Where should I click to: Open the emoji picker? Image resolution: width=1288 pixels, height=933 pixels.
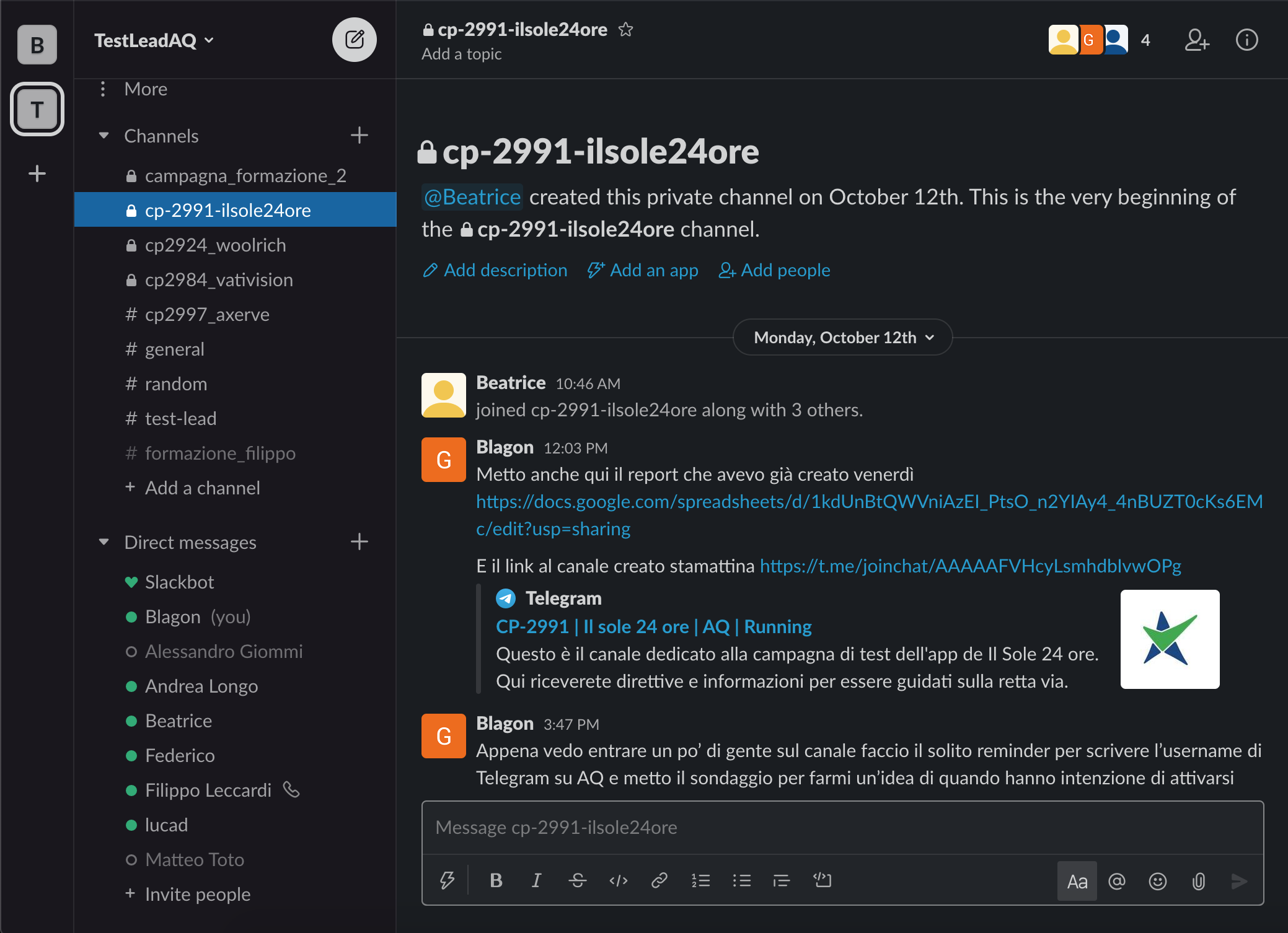pos(1158,881)
